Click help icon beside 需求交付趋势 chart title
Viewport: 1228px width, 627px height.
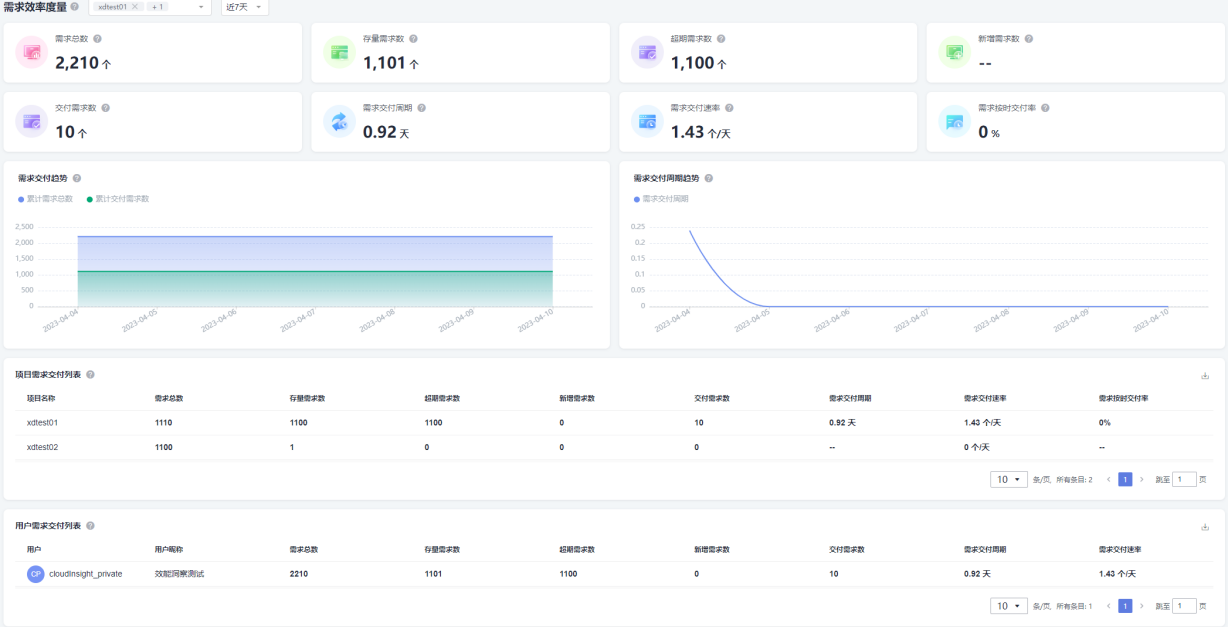pos(77,178)
